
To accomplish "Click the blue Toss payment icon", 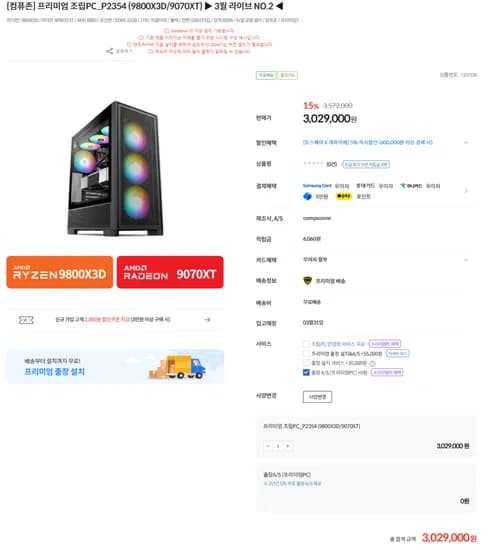I will click(x=307, y=196).
